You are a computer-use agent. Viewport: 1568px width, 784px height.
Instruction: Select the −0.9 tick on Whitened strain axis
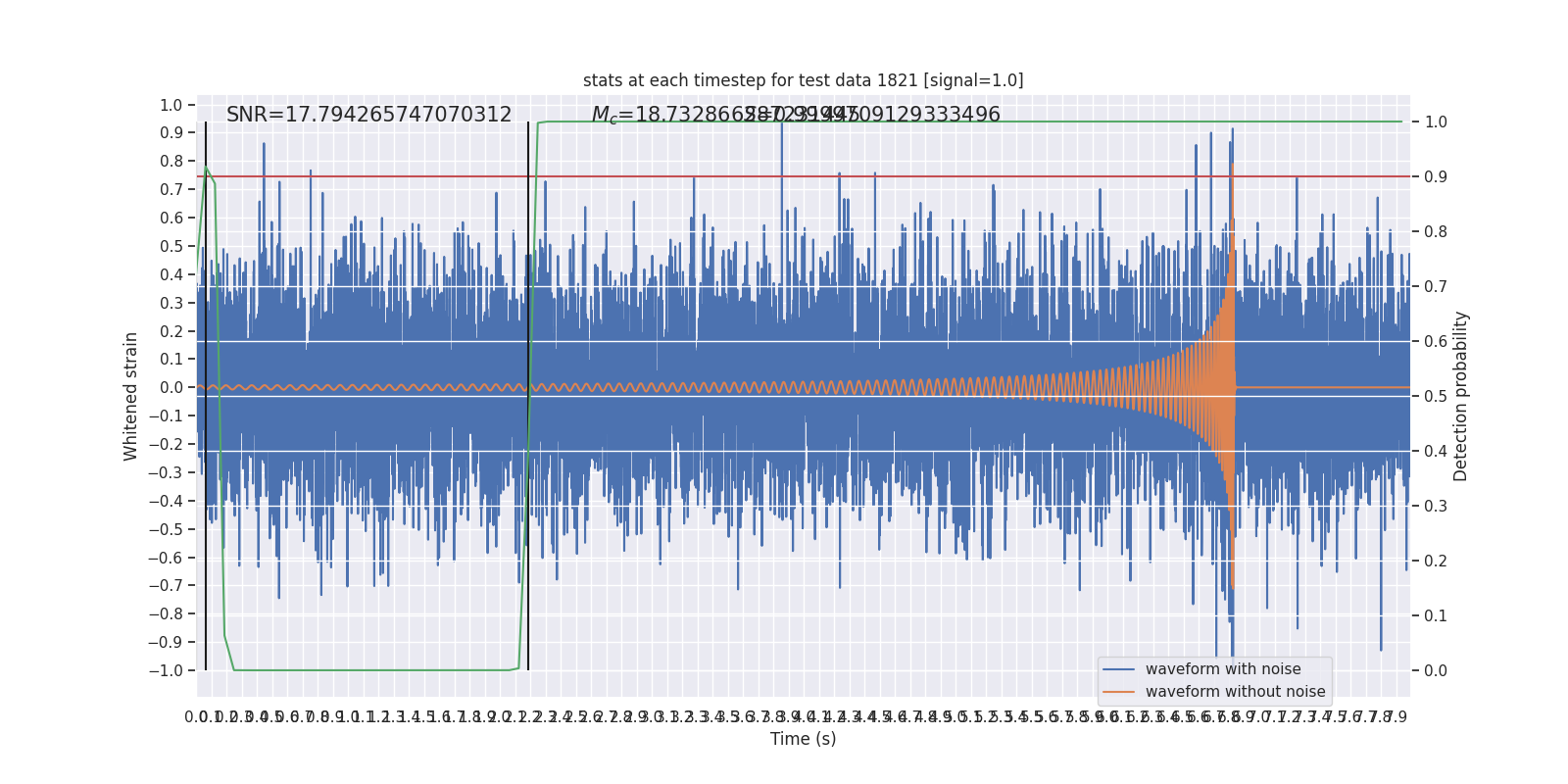pos(165,643)
